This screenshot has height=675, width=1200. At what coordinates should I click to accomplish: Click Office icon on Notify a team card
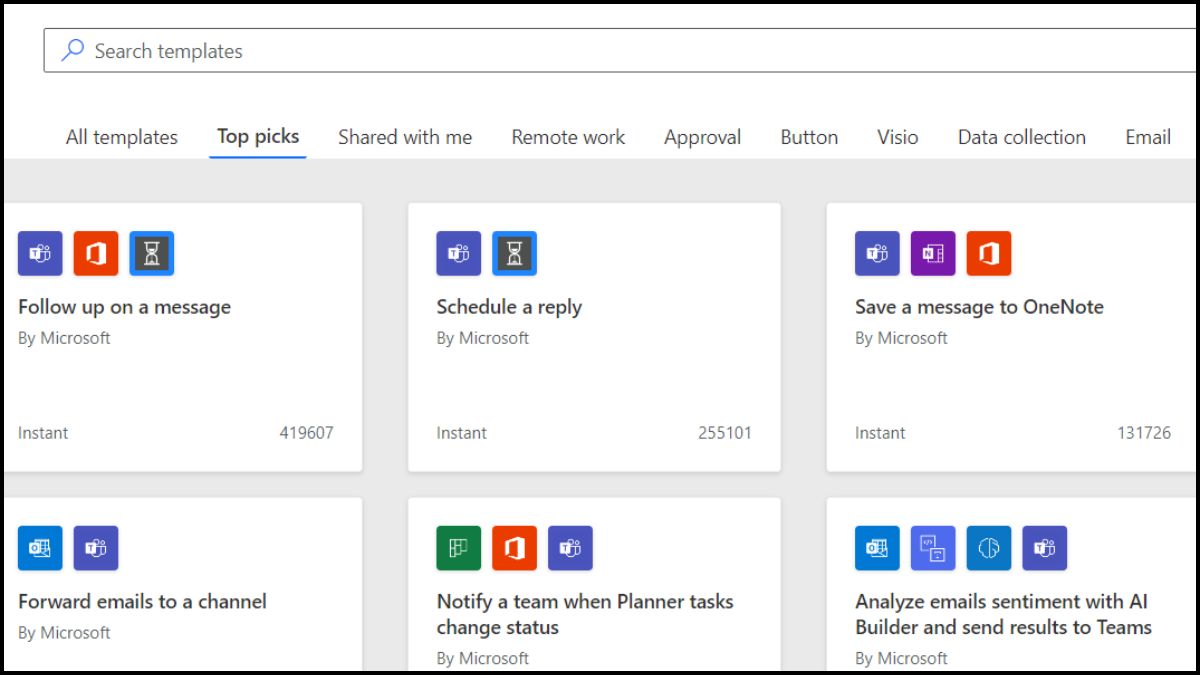click(x=515, y=548)
